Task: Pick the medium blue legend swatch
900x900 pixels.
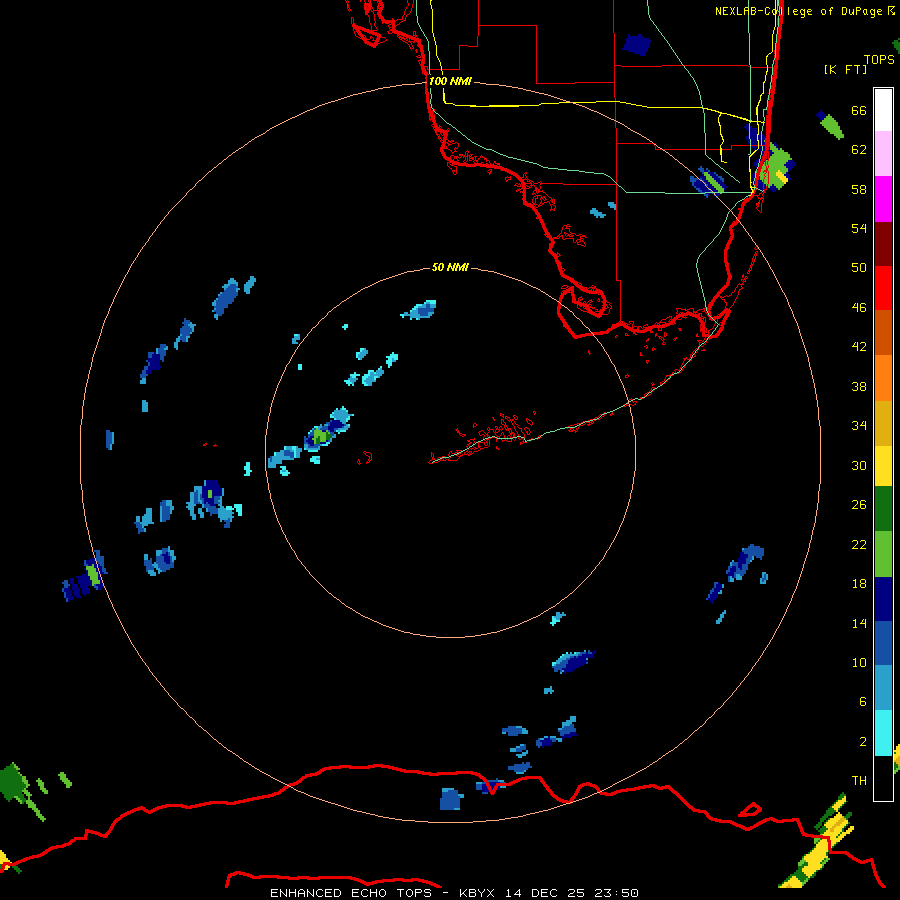Action: coord(883,643)
